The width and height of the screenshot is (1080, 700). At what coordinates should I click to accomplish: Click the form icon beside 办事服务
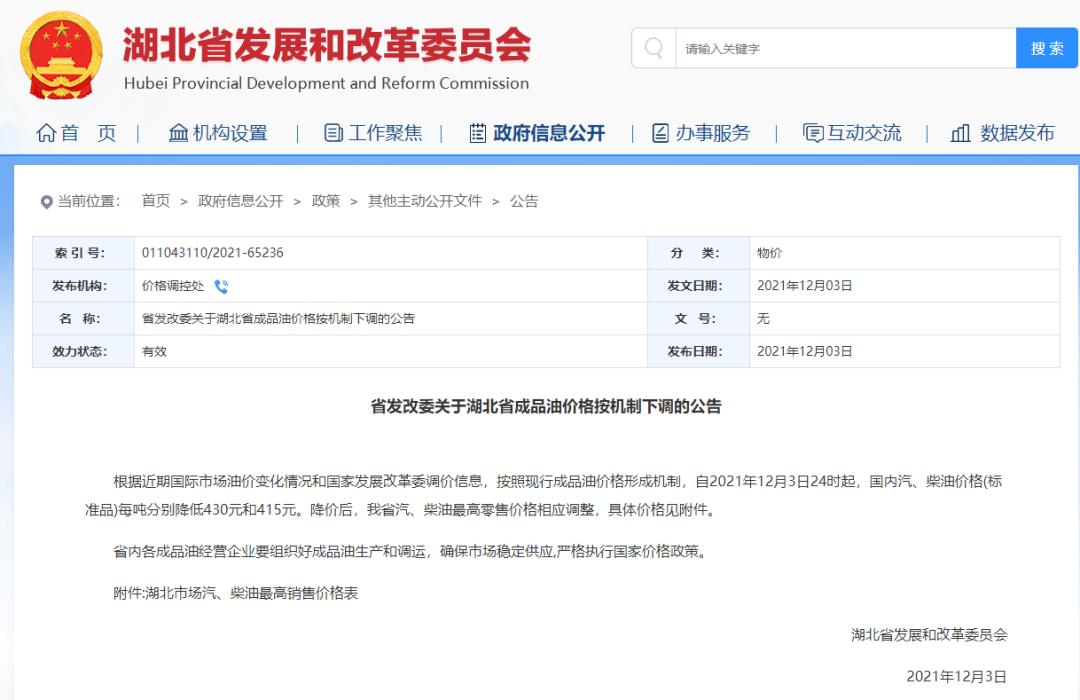(x=660, y=133)
